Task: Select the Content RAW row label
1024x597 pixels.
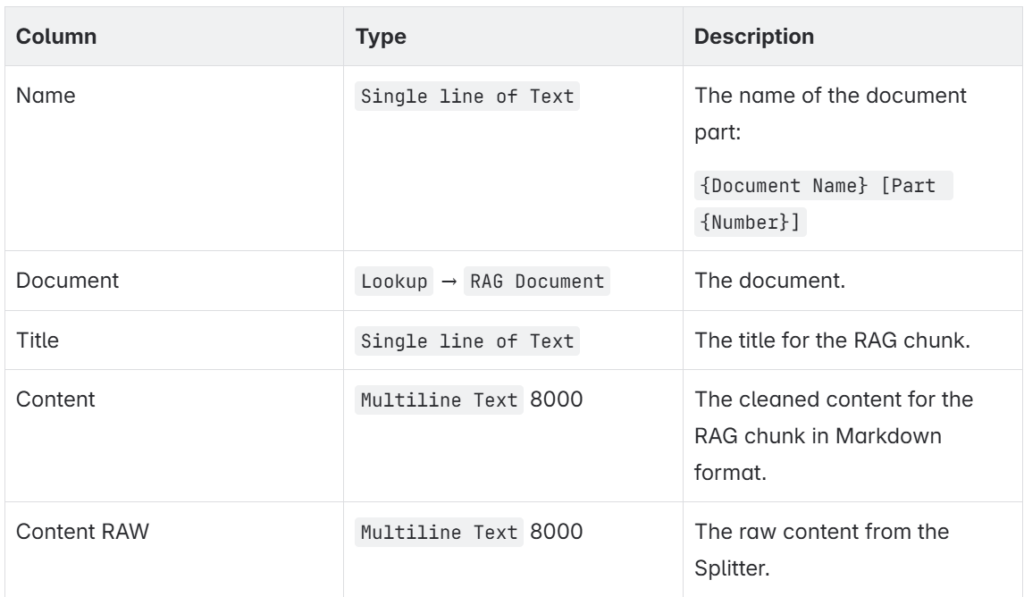Action: 82,532
